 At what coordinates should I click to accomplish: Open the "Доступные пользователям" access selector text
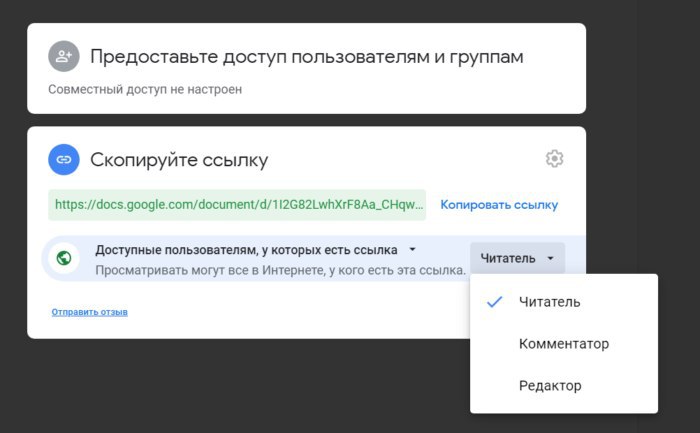246,250
